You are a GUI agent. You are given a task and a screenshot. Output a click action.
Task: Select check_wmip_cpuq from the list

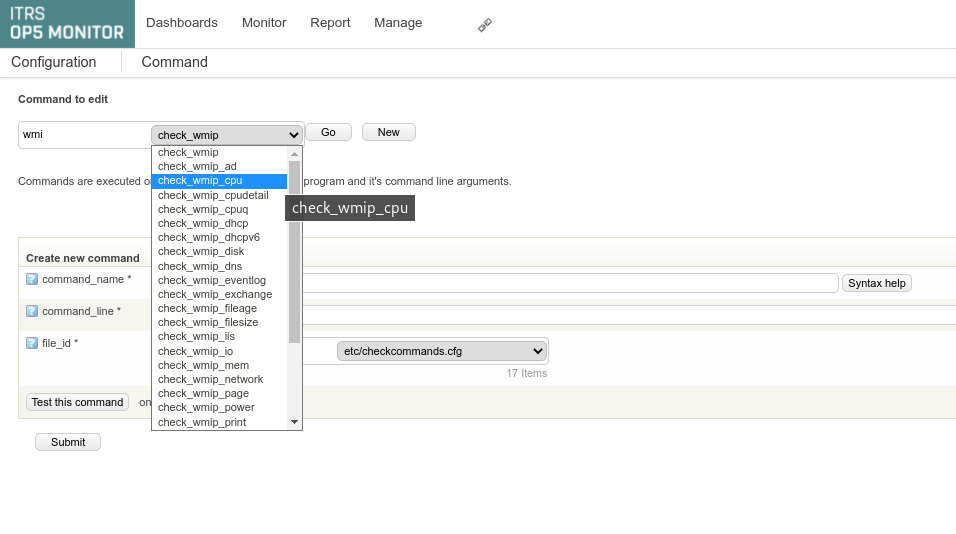coord(219,210)
